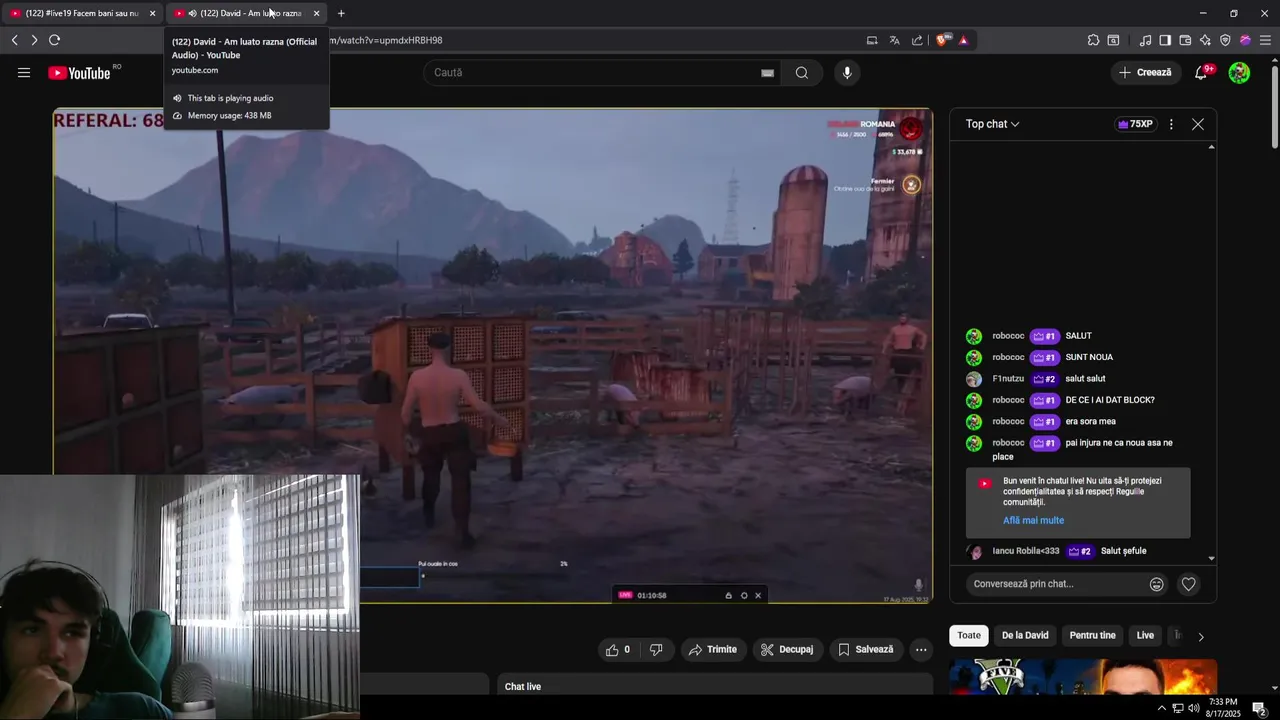Open settings gear on recording bar
This screenshot has height=720, width=1280.
(x=743, y=595)
